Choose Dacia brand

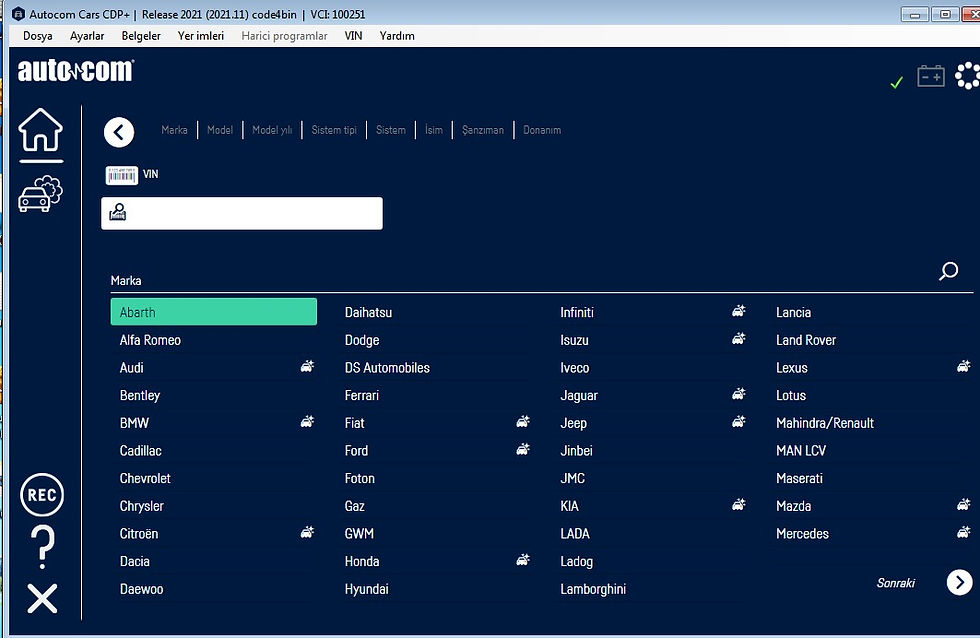click(134, 561)
